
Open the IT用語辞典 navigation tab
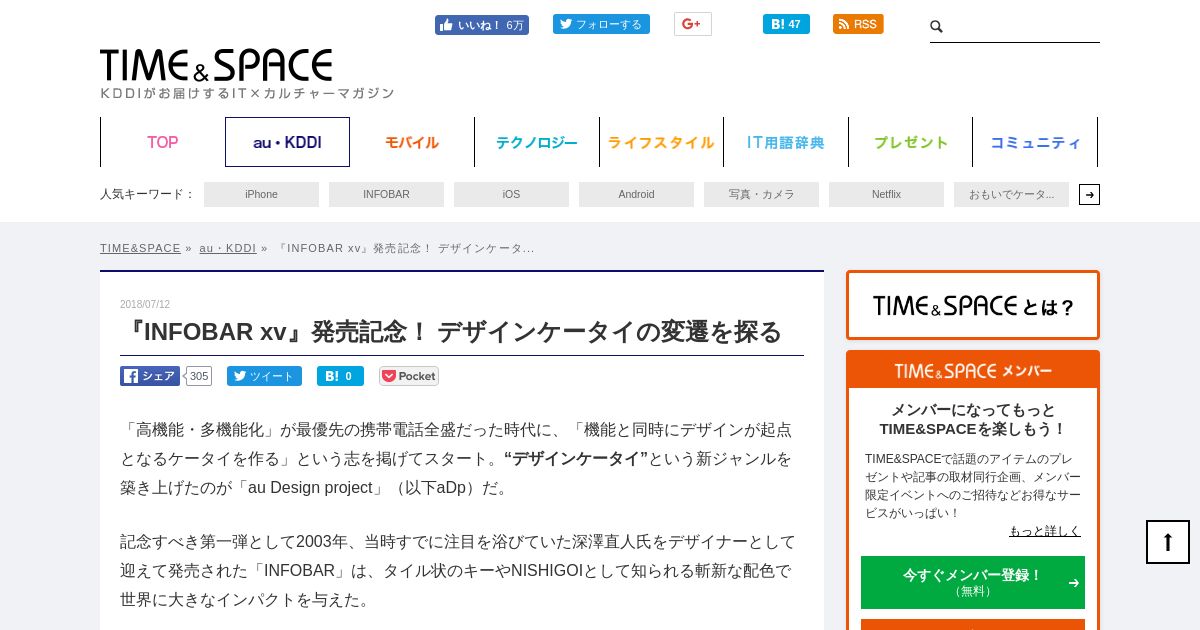[x=786, y=142]
